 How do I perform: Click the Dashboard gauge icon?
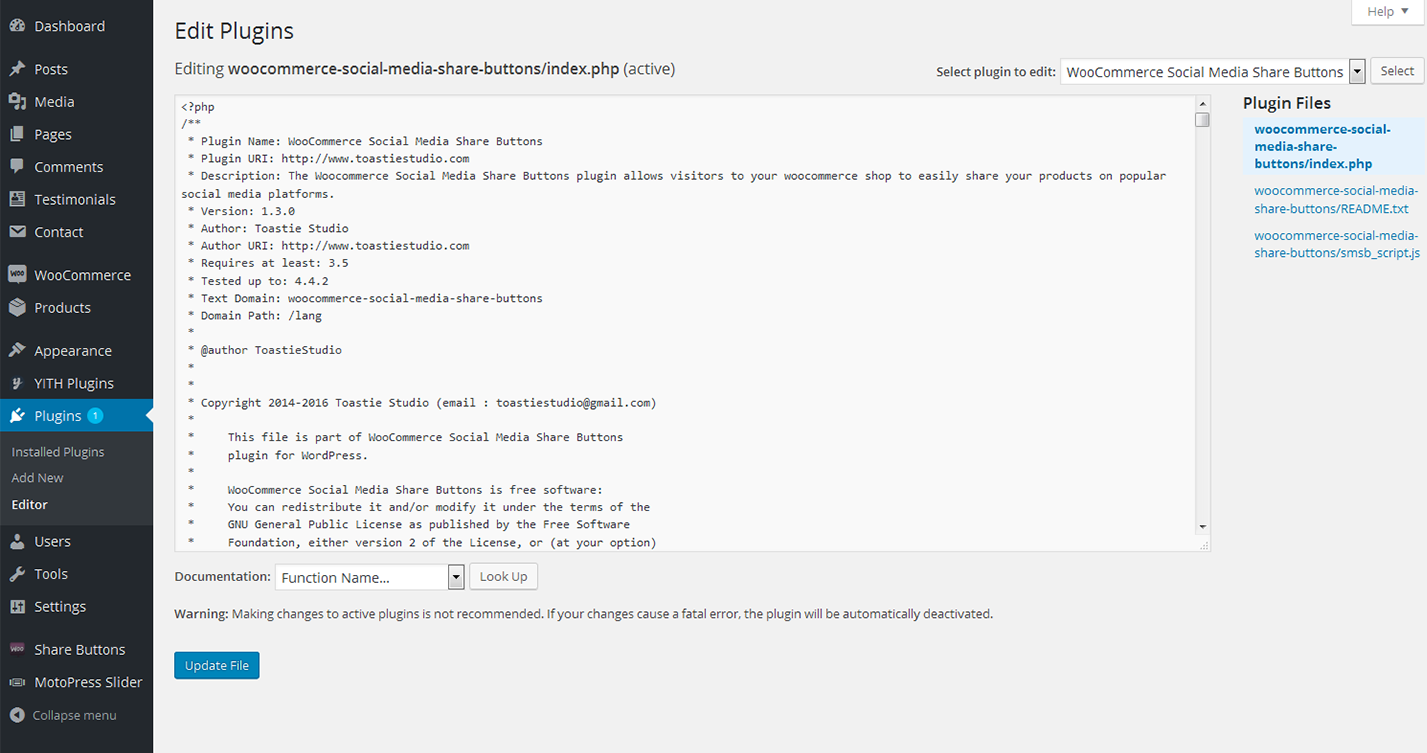(x=17, y=26)
